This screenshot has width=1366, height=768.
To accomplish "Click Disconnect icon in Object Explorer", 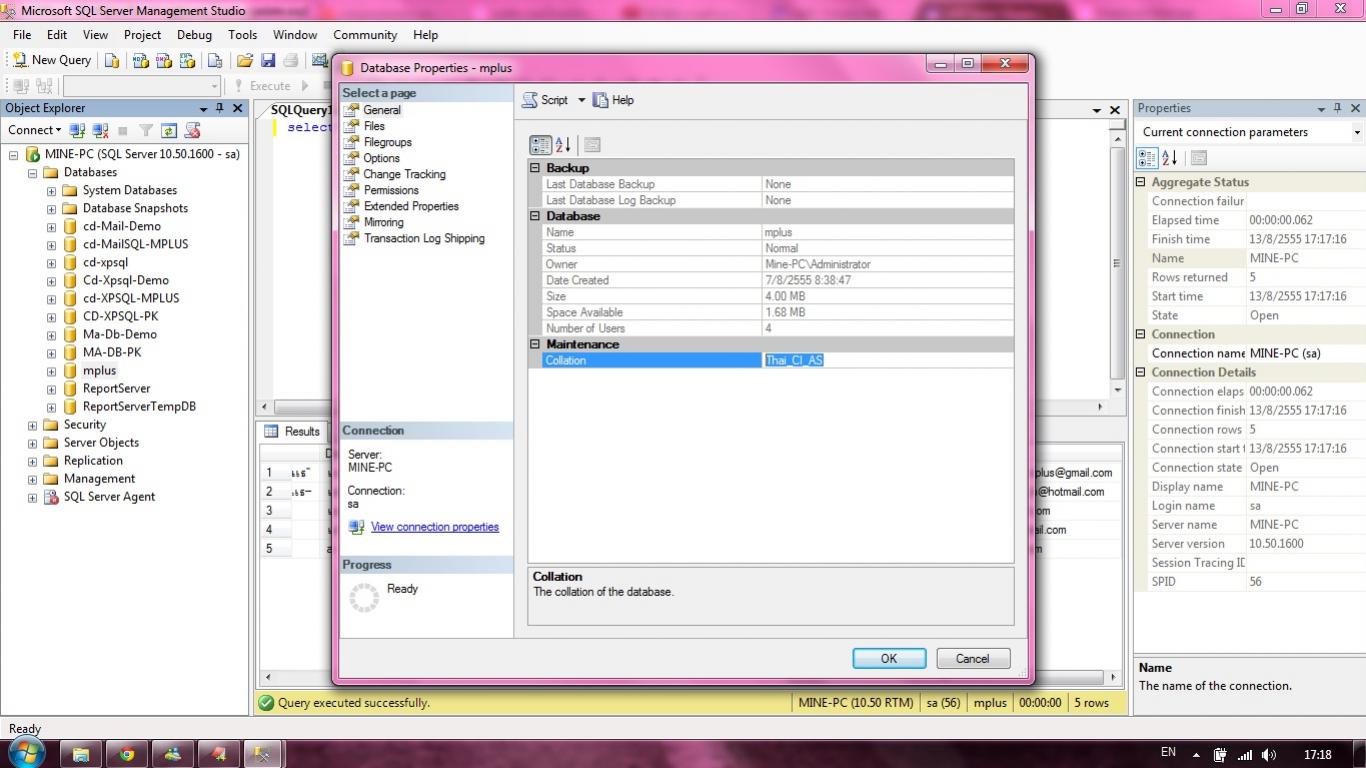I will pyautogui.click(x=100, y=130).
